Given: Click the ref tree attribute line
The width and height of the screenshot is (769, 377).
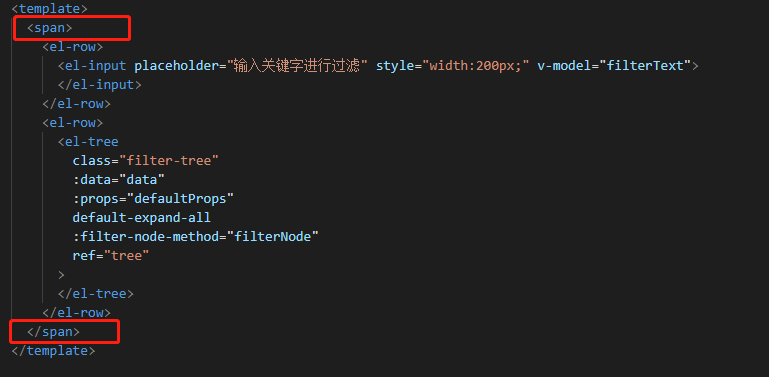Looking at the screenshot, I should click(x=111, y=256).
